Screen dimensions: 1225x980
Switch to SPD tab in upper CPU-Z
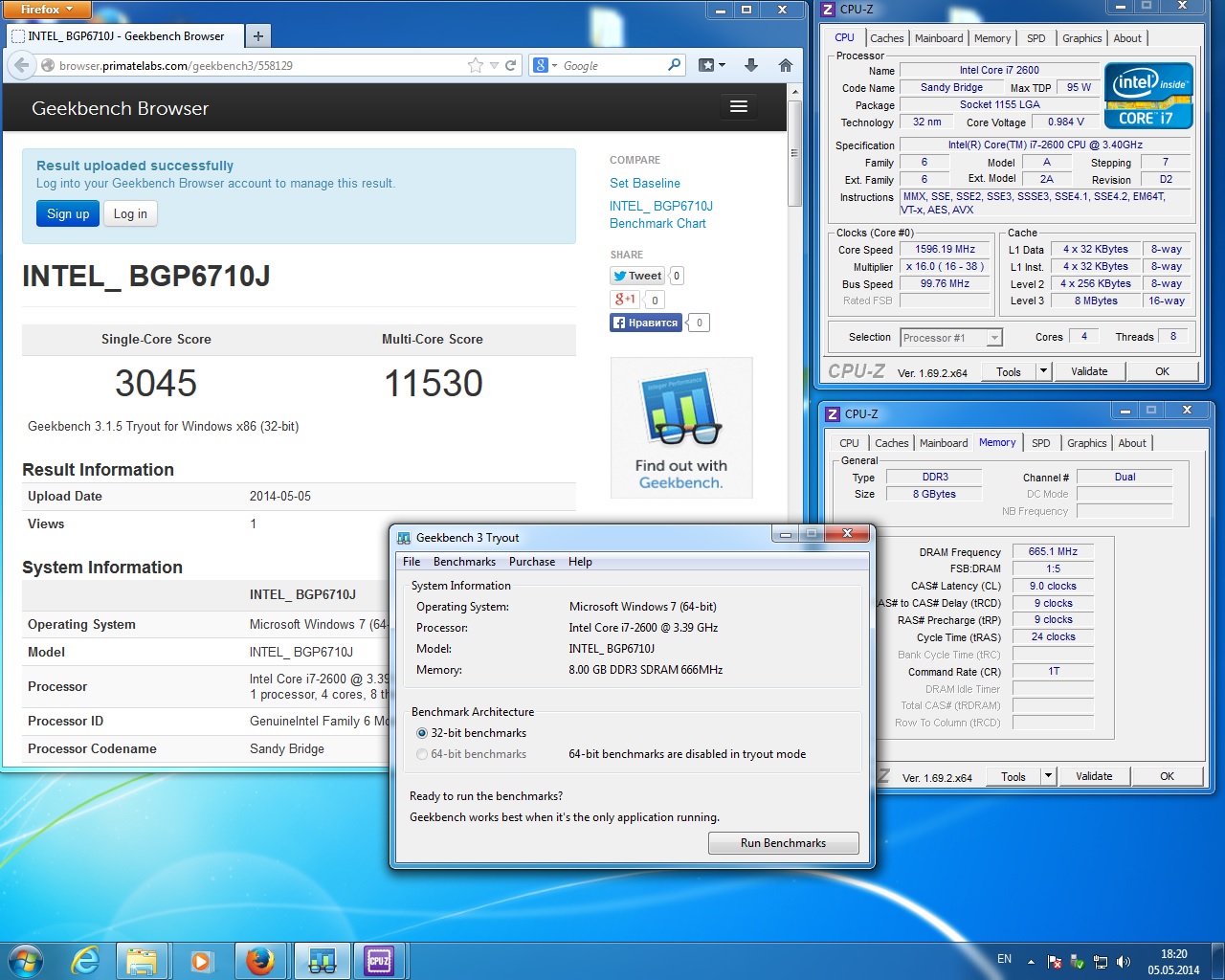[1036, 38]
